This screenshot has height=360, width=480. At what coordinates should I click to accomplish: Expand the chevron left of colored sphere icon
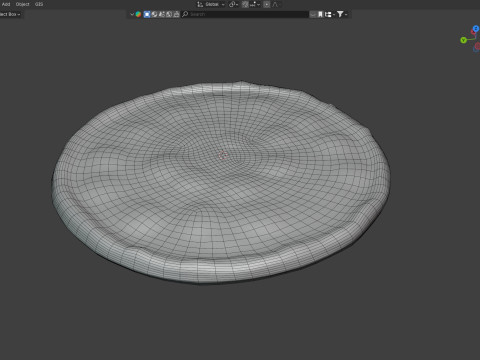click(x=132, y=14)
